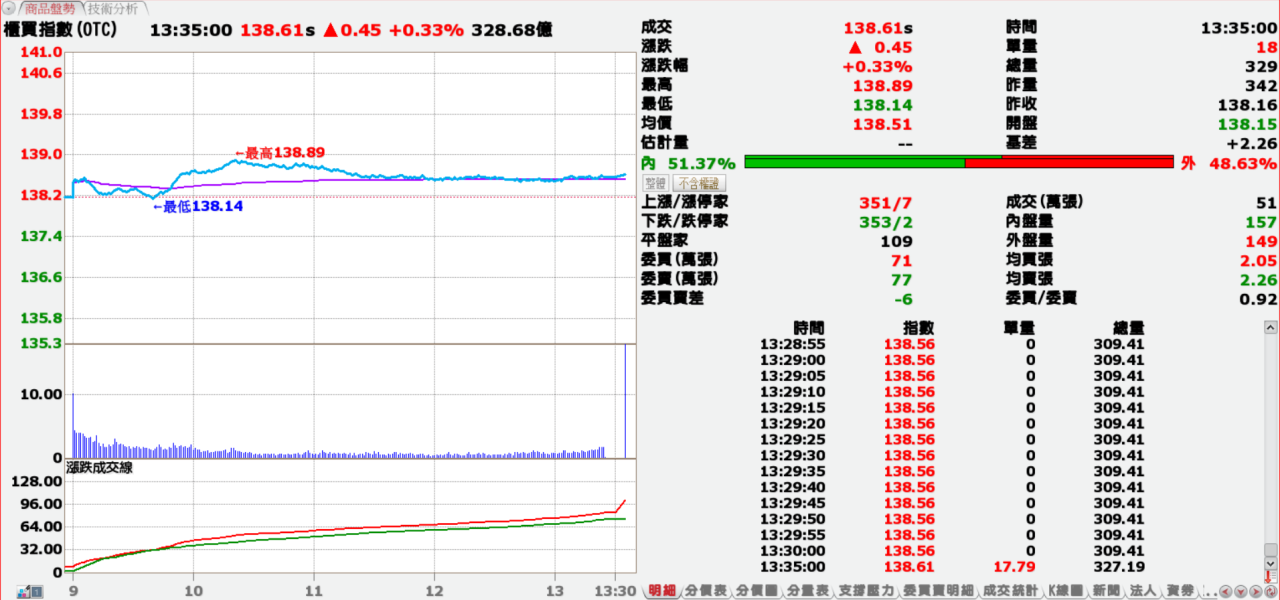
Task: Toggle the 不含權證 button
Action: (x=697, y=183)
